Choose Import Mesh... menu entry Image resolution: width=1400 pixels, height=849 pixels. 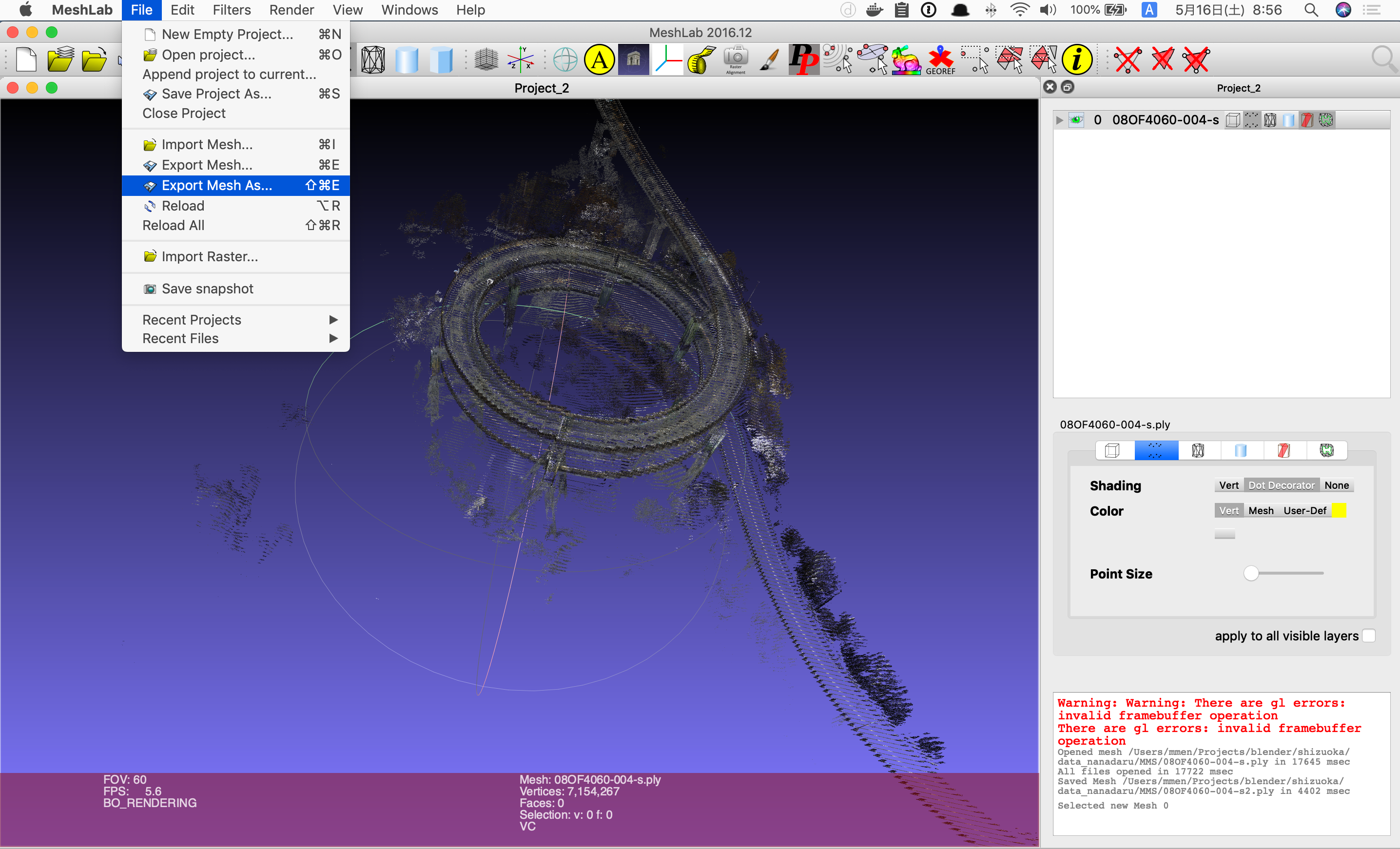point(236,144)
